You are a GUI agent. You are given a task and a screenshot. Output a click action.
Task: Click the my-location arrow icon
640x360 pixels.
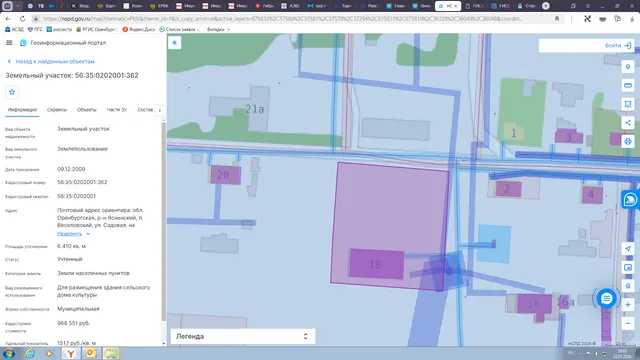coord(628,249)
